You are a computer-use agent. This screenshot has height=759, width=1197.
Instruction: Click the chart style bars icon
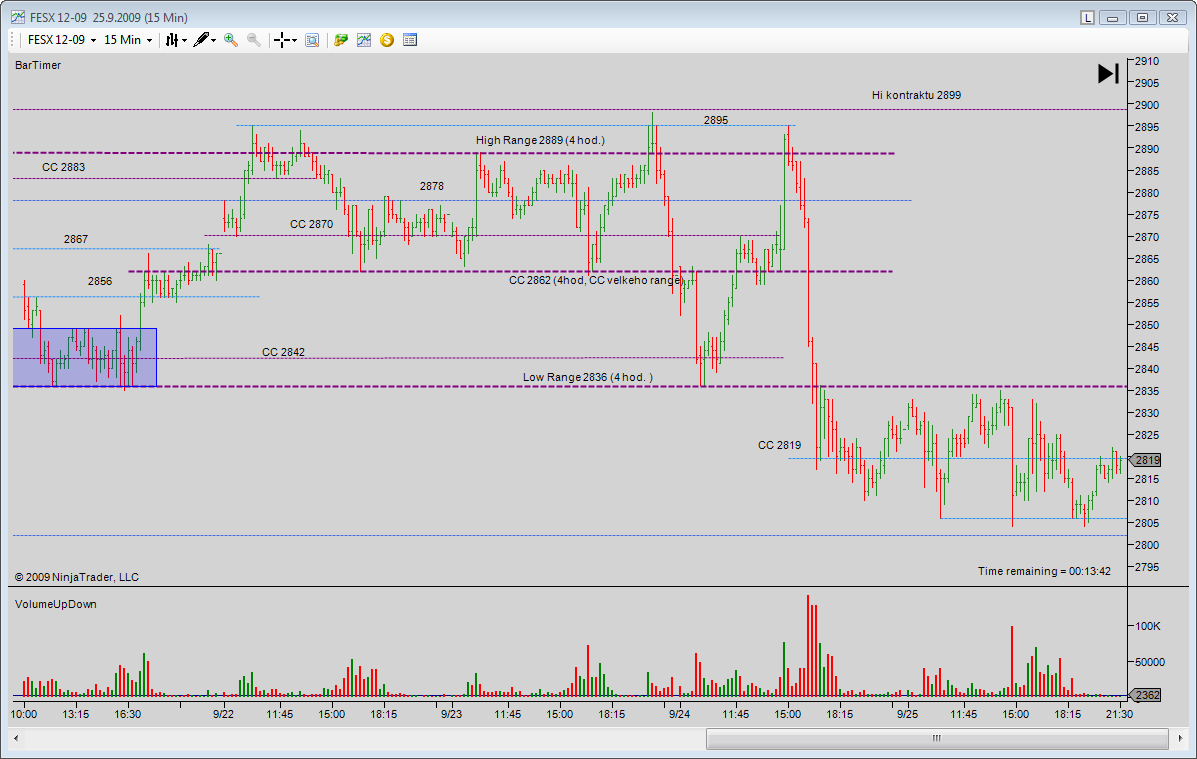point(172,40)
